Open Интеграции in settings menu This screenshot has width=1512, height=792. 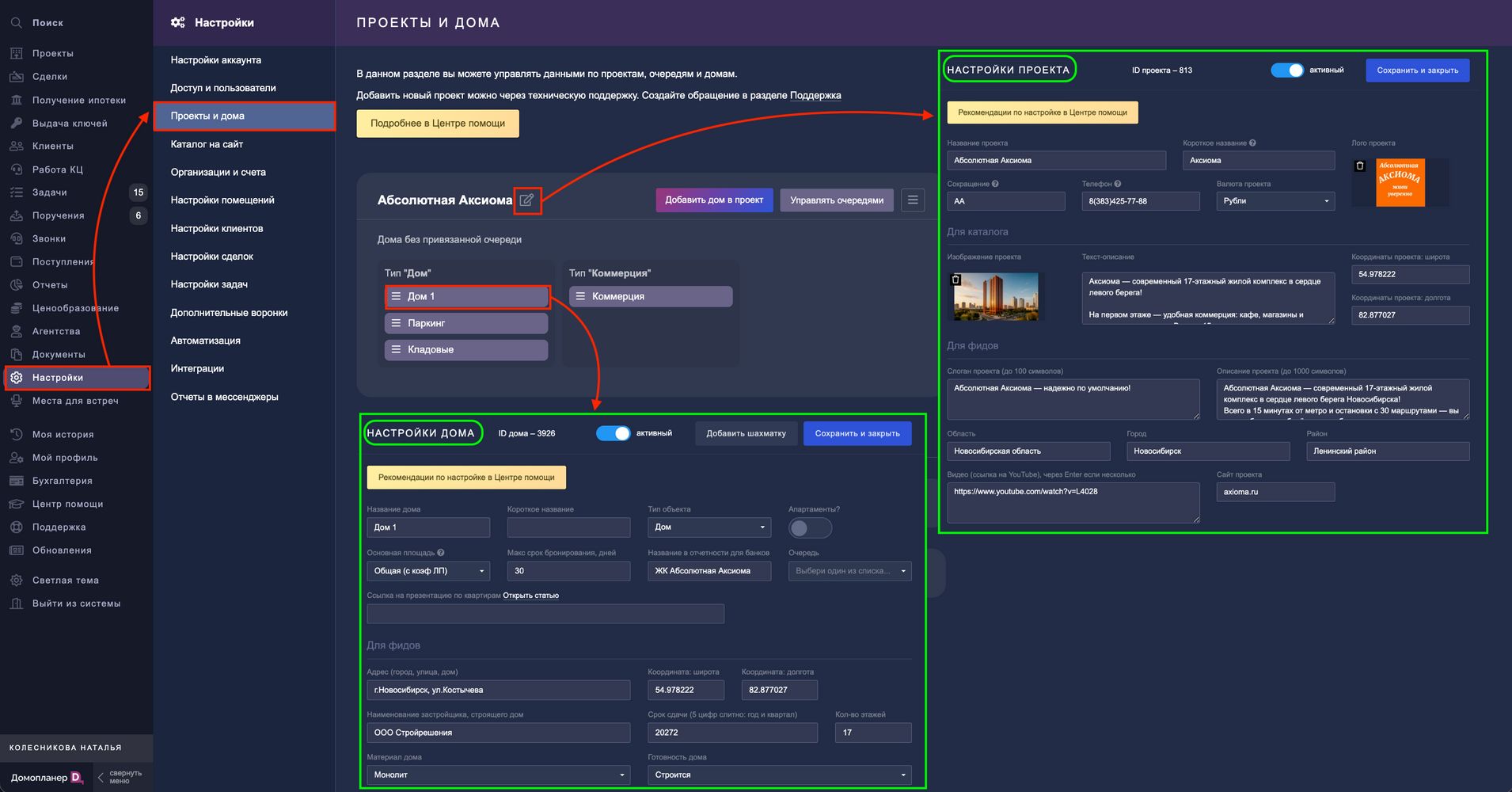tap(197, 368)
